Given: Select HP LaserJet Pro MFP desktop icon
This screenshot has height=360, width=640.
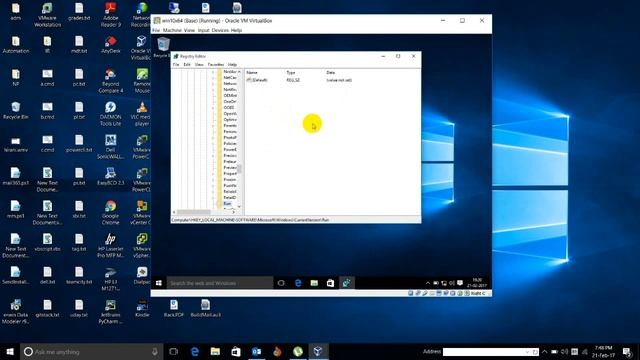Looking at the screenshot, I should (111, 245).
